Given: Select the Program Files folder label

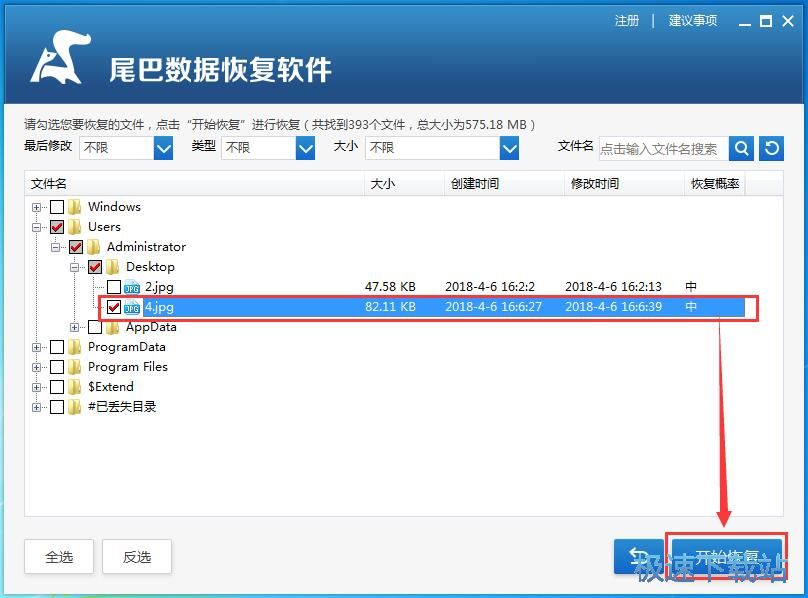Looking at the screenshot, I should click(128, 367).
